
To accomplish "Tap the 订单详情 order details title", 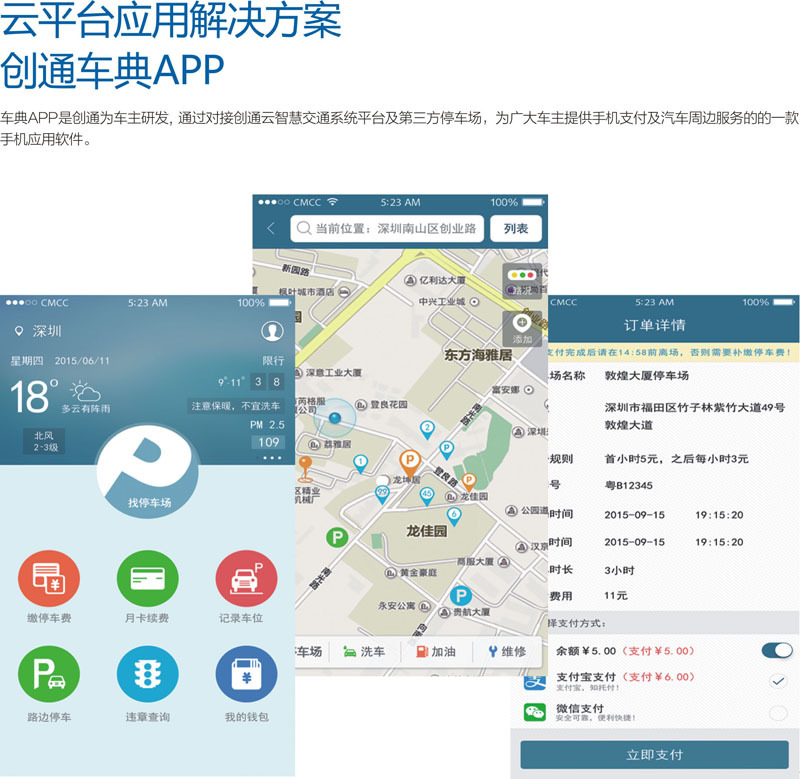I will coord(654,325).
